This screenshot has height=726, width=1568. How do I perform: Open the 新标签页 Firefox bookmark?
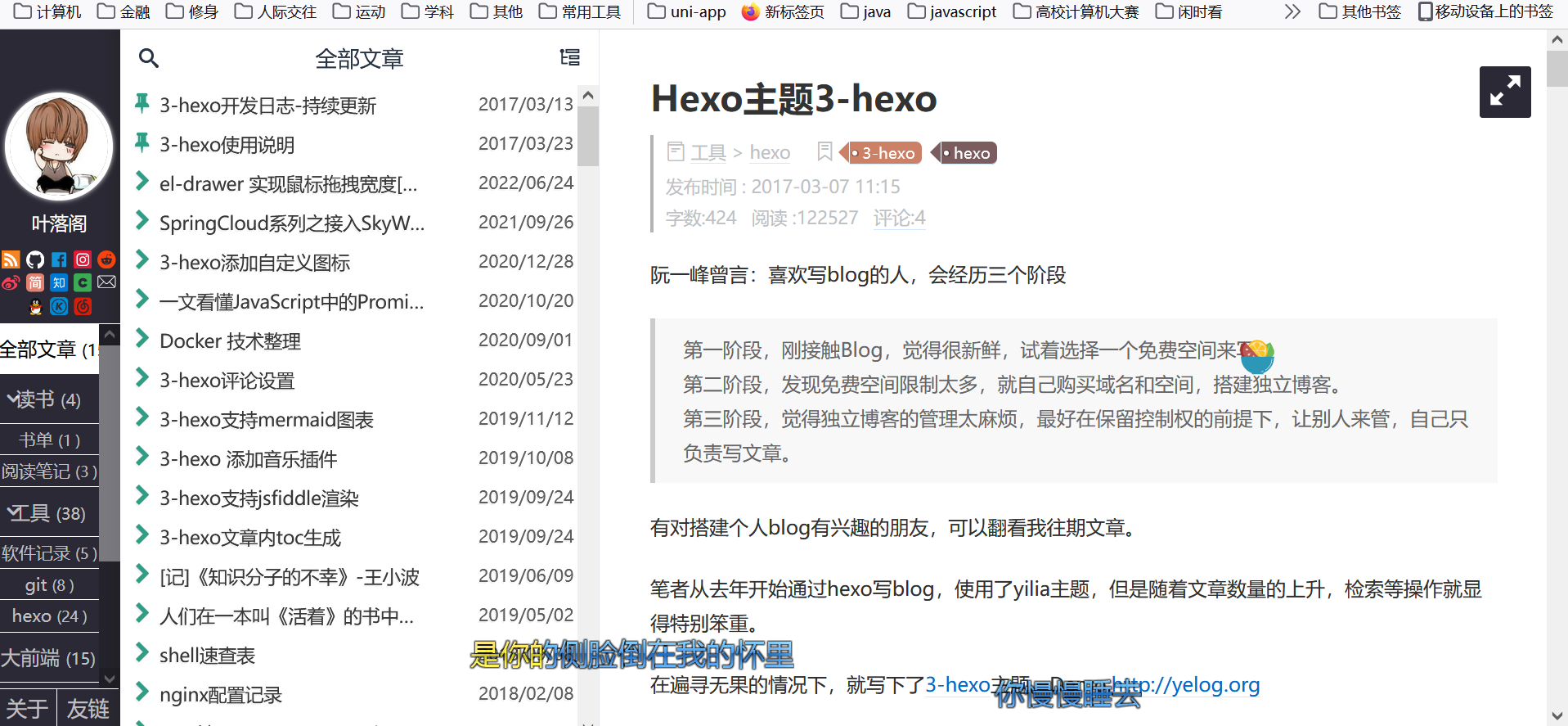[783, 12]
